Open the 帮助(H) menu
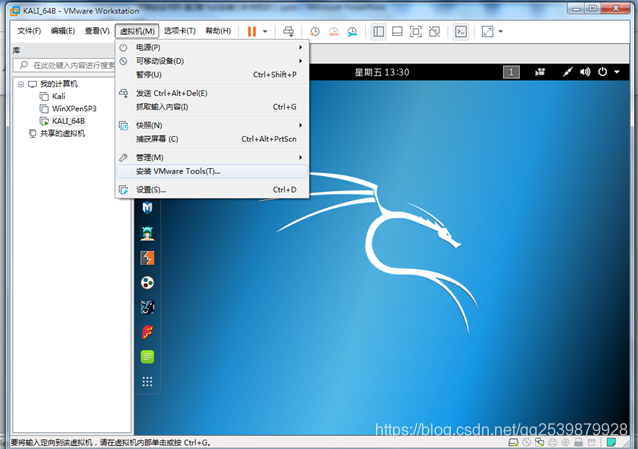Image resolution: width=638 pixels, height=449 pixels. [x=218, y=31]
